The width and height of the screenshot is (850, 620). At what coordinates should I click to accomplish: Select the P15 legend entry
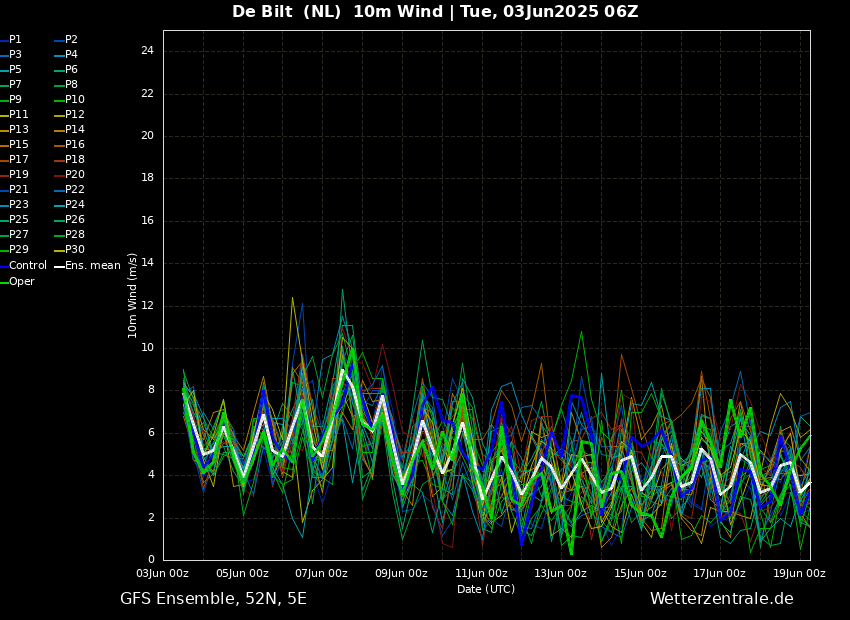point(19,145)
